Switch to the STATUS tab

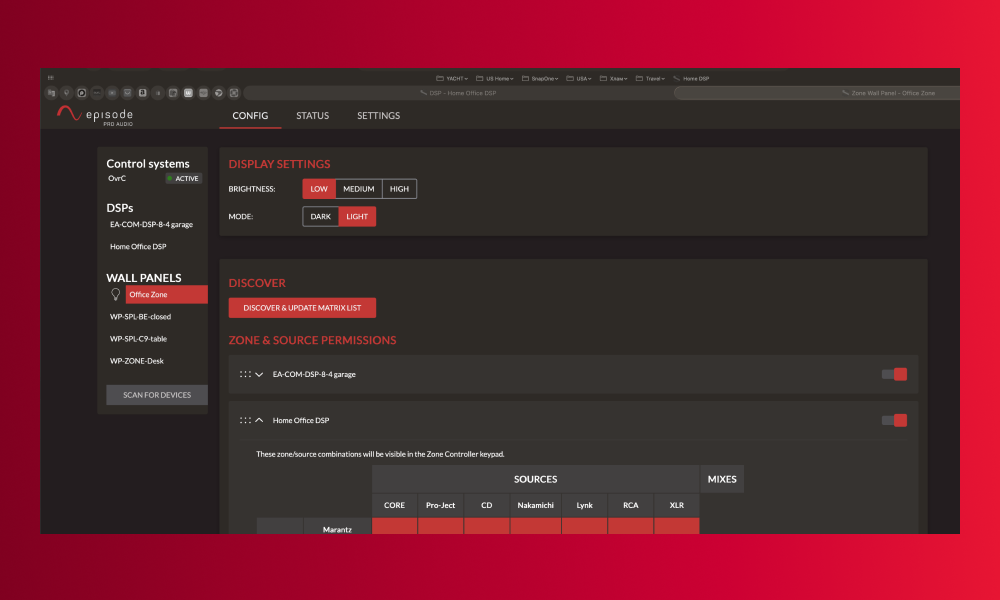tap(312, 116)
